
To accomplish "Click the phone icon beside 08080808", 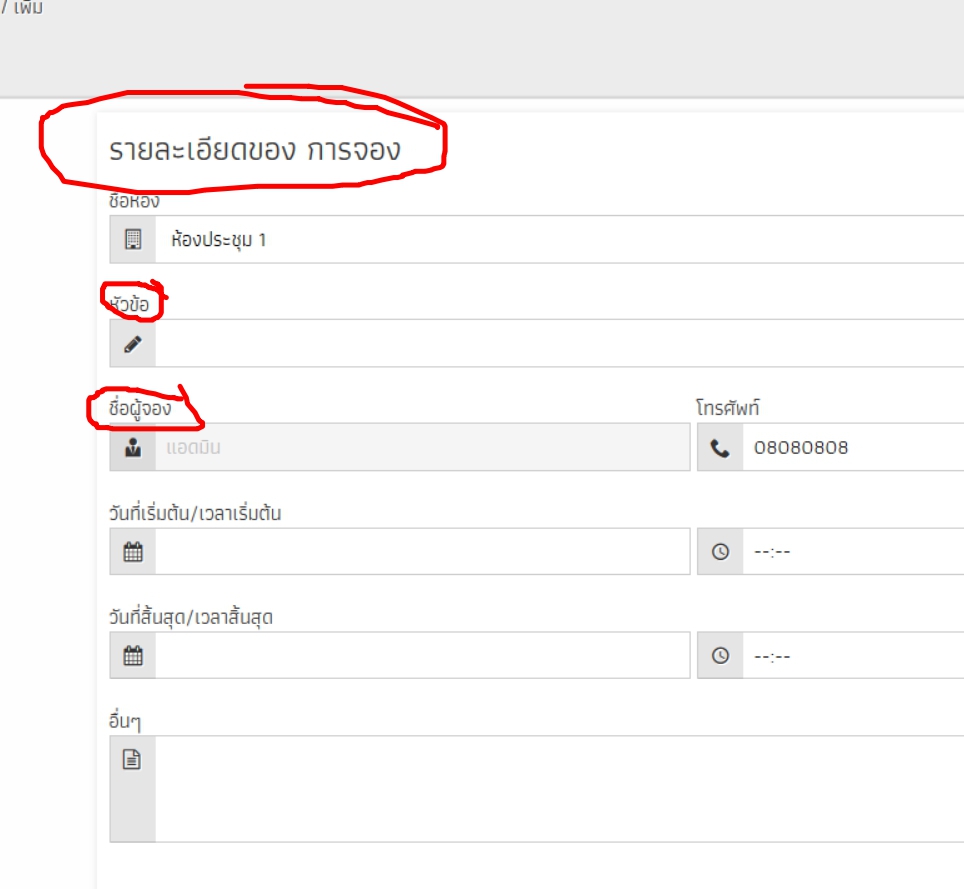I will pyautogui.click(x=720, y=448).
